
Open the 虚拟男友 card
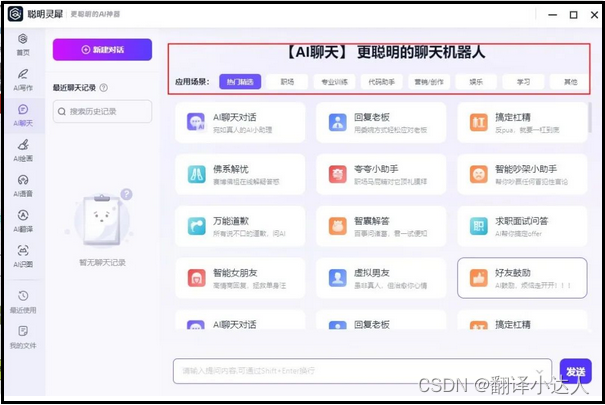coord(381,278)
